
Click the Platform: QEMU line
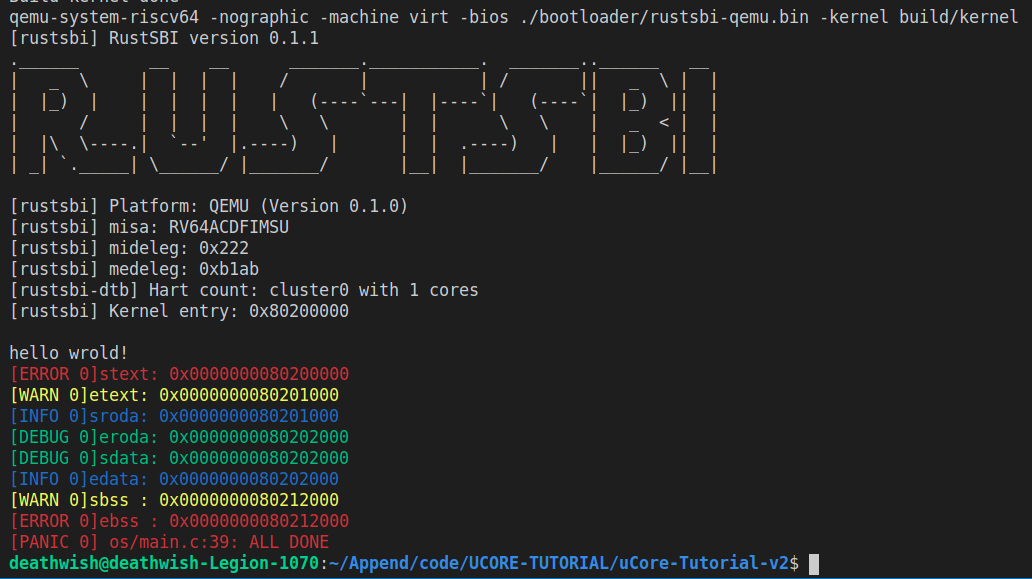(x=209, y=206)
